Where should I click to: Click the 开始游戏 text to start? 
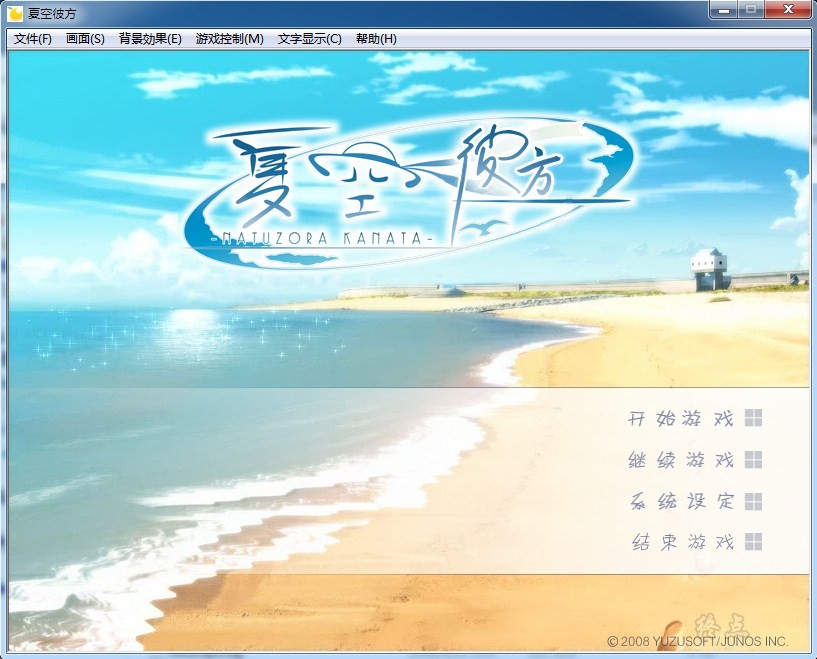680,419
